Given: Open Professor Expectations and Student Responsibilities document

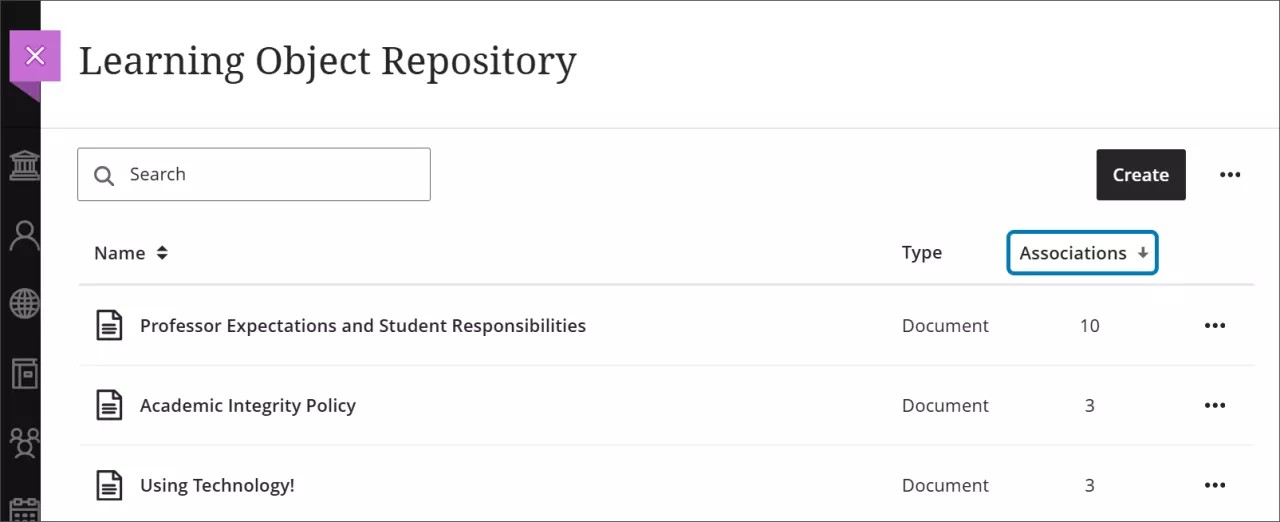Looking at the screenshot, I should (x=363, y=325).
